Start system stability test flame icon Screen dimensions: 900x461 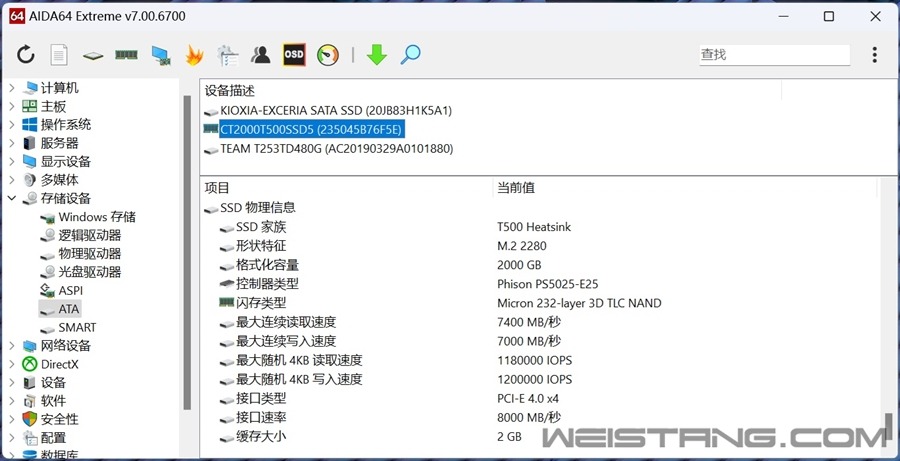pyautogui.click(x=194, y=55)
